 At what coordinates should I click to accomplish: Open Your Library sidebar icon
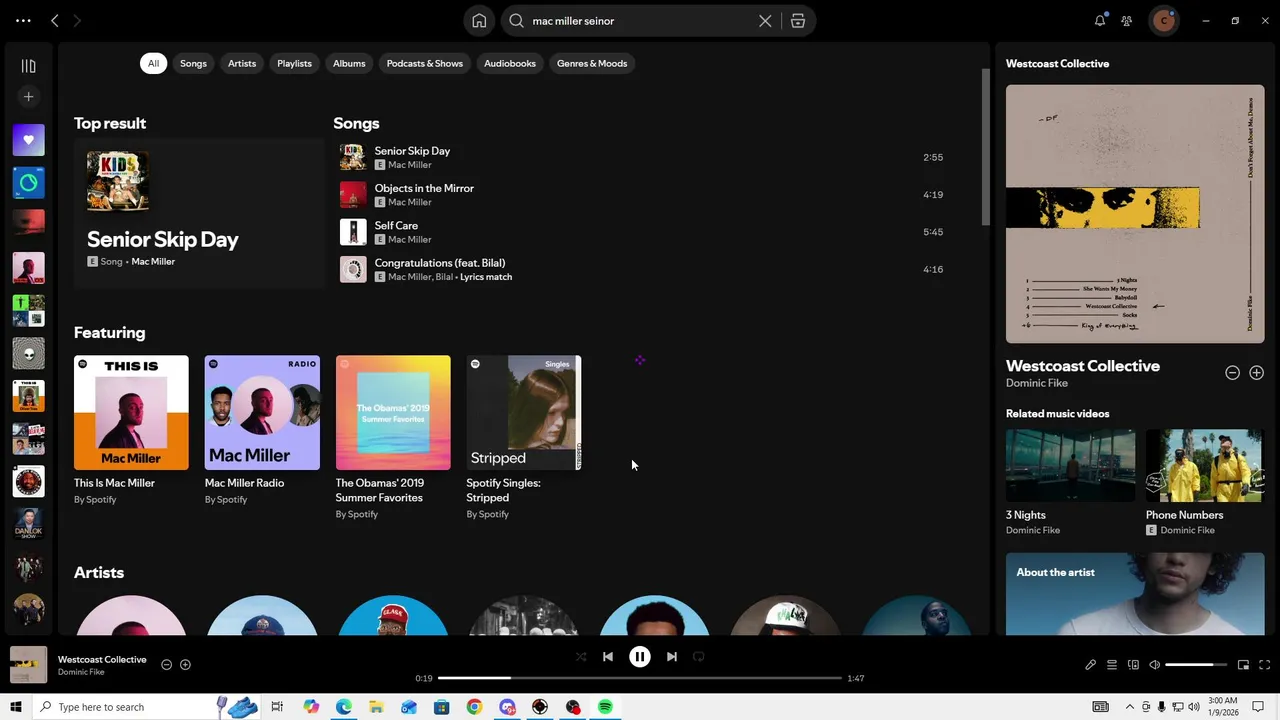coord(28,66)
